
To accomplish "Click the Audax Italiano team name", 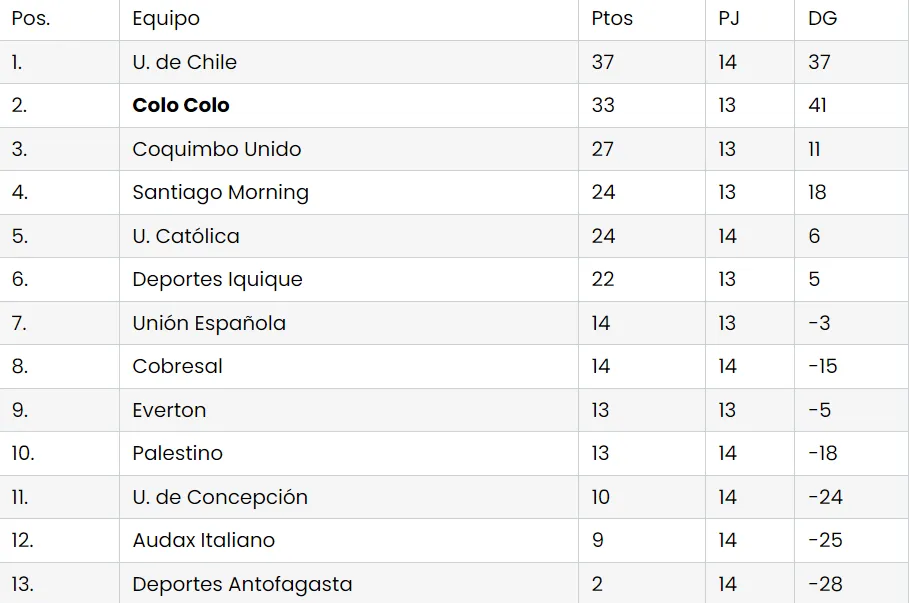I will click(x=203, y=540).
